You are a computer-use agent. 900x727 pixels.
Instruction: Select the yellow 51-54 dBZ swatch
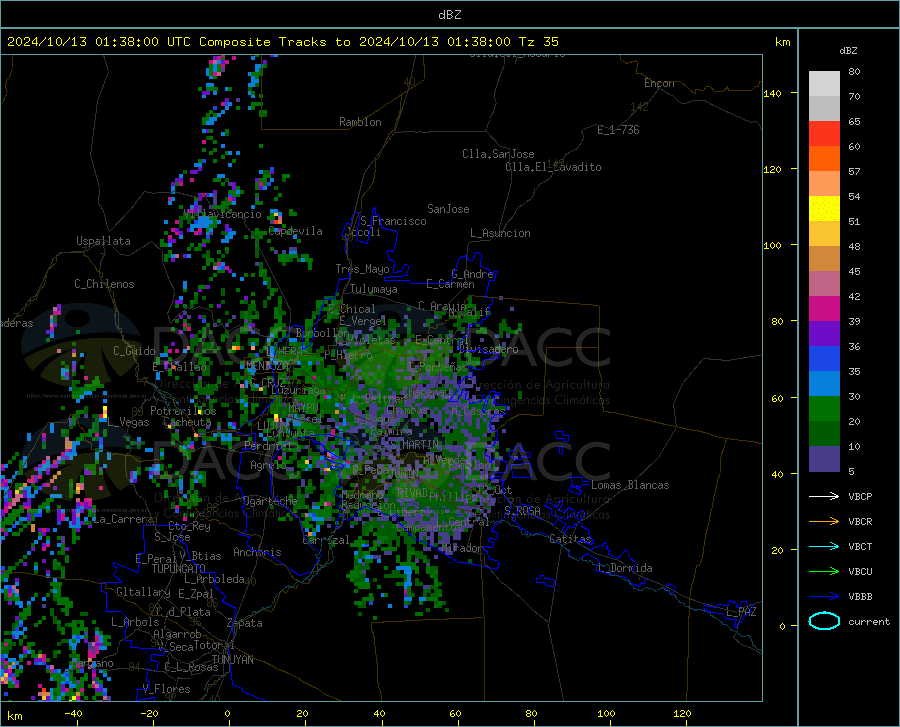824,209
